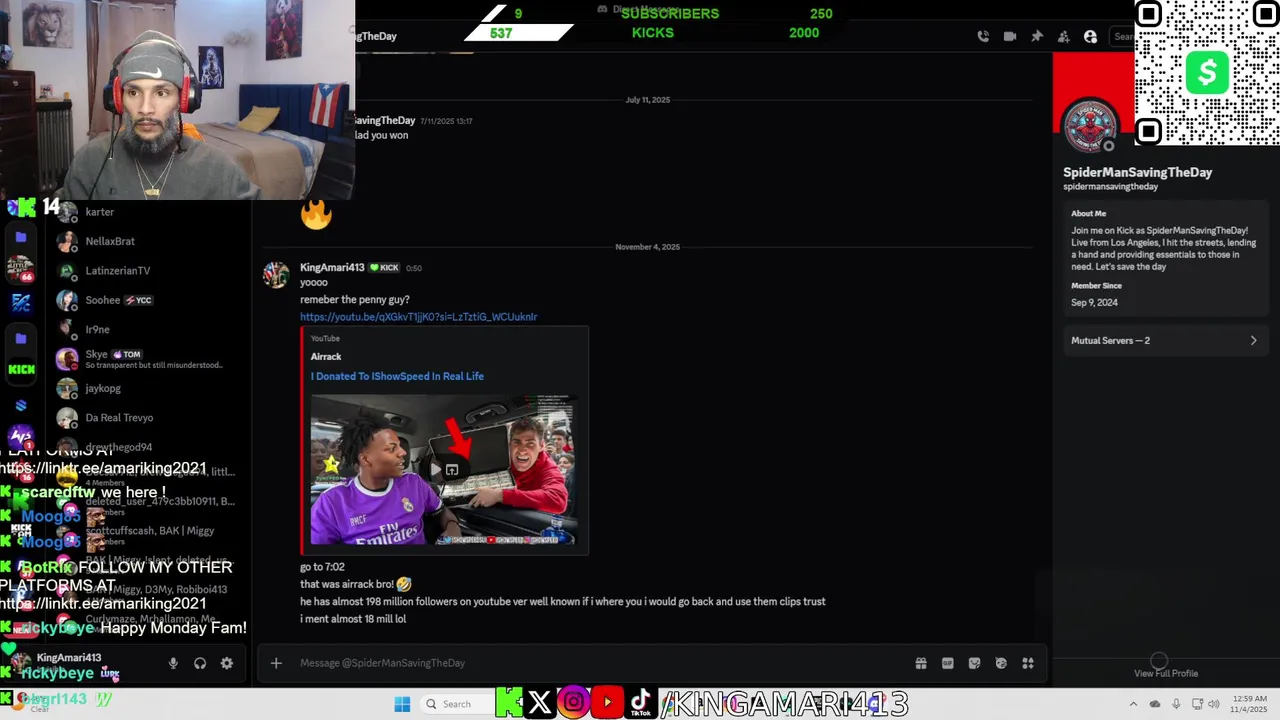Click the 'go to 7:02' message
This screenshot has height=720, width=1280.
(x=322, y=567)
